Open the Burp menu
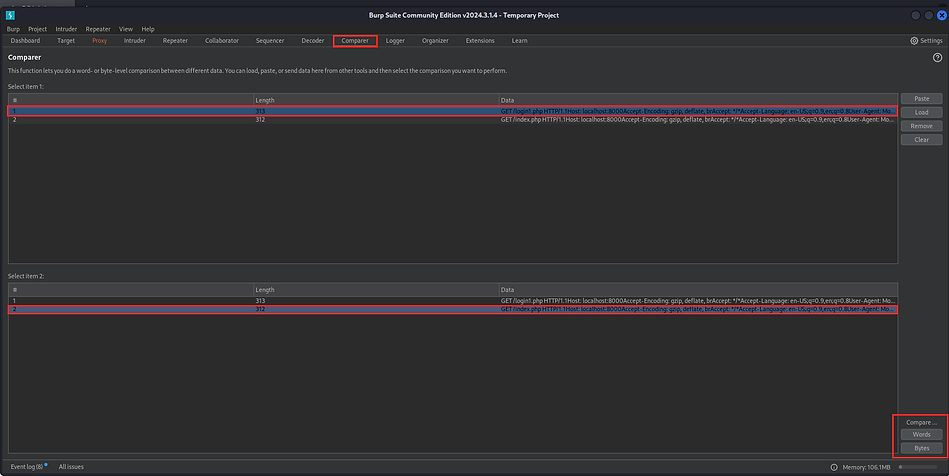949x476 pixels. click(13, 29)
